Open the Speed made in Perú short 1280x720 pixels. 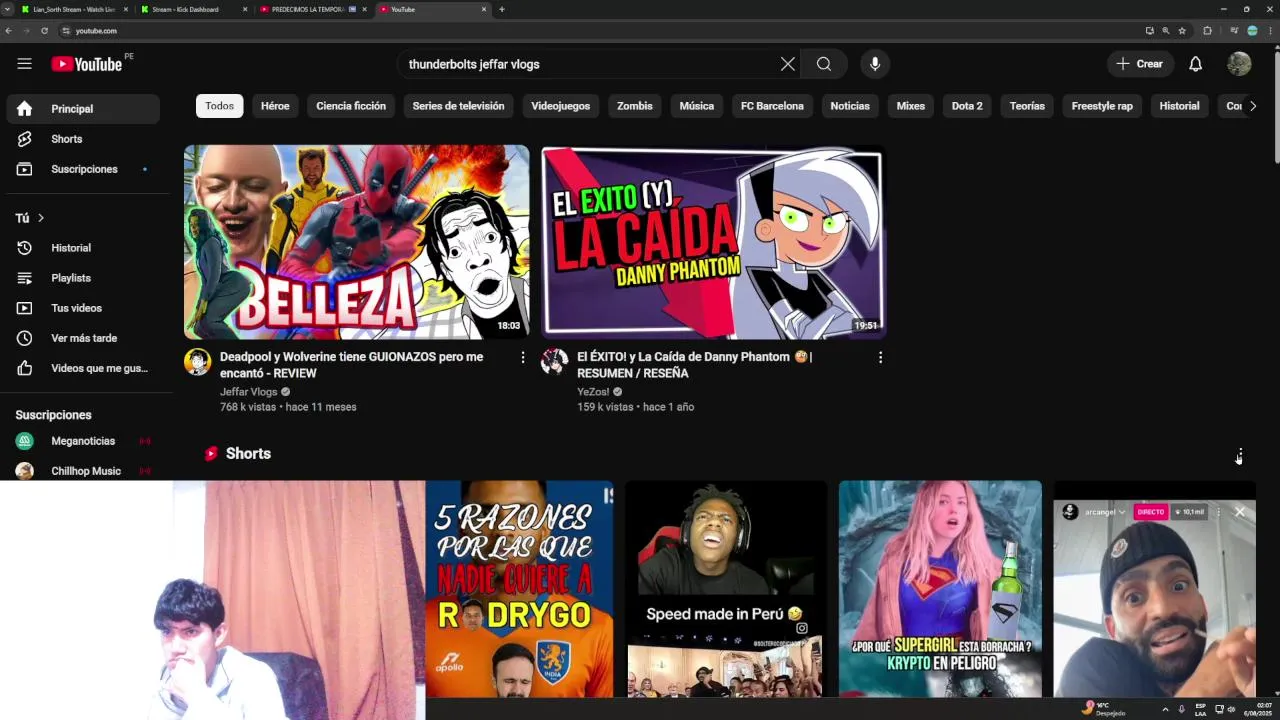coord(726,589)
